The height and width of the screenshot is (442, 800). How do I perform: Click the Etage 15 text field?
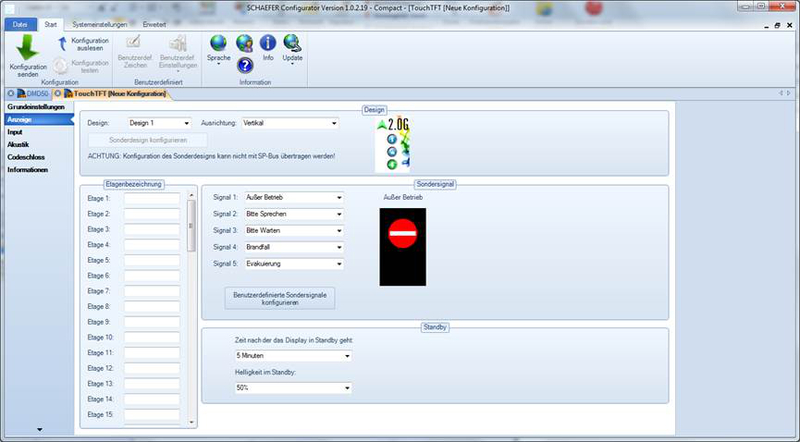(152, 414)
